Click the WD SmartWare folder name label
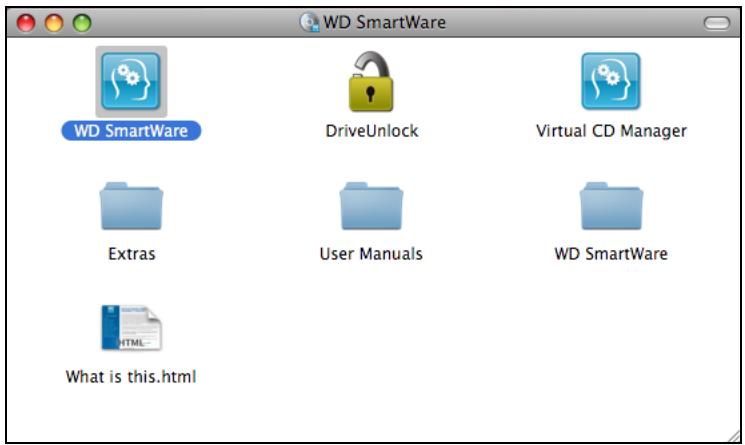 pos(611,254)
